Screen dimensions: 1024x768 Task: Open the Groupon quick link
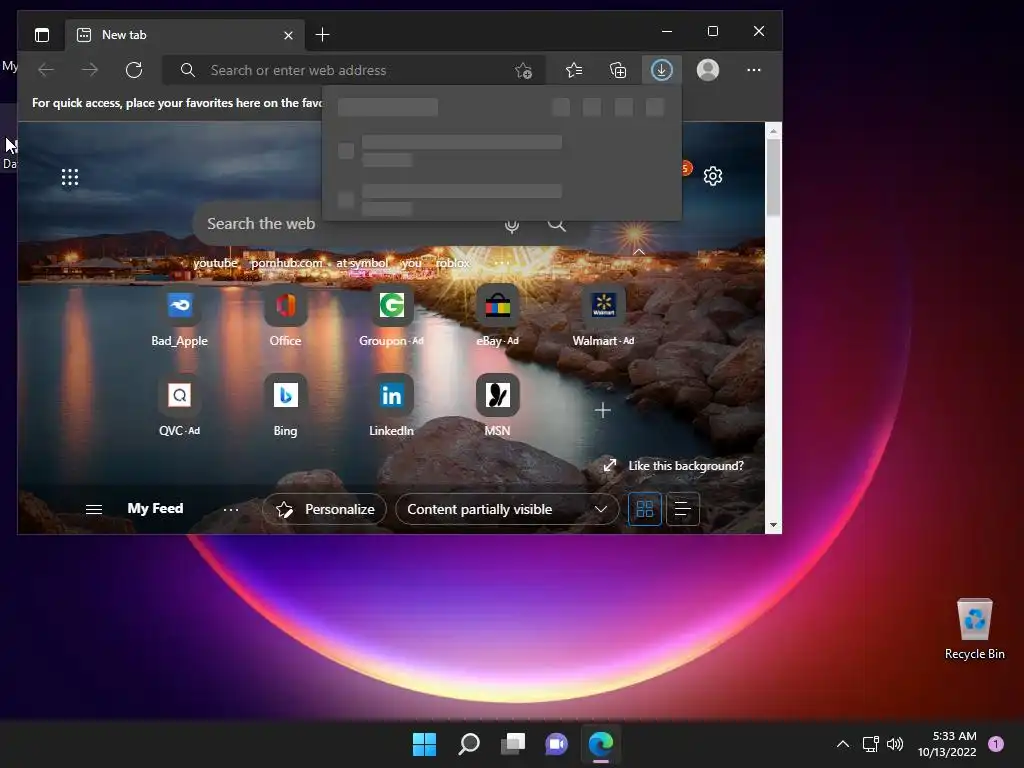[x=391, y=317]
